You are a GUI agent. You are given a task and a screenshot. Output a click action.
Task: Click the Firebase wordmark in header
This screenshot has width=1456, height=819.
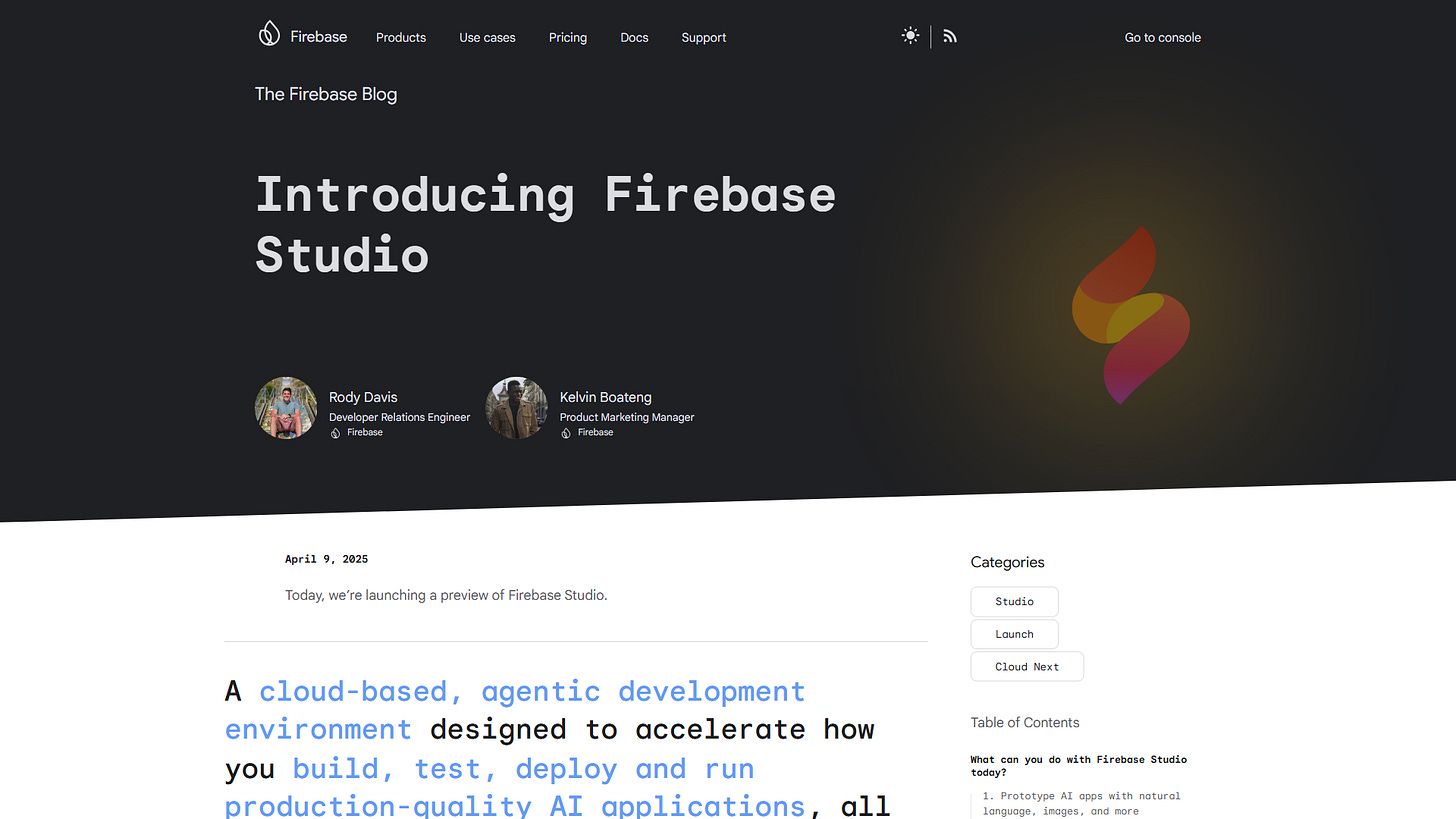click(x=319, y=37)
